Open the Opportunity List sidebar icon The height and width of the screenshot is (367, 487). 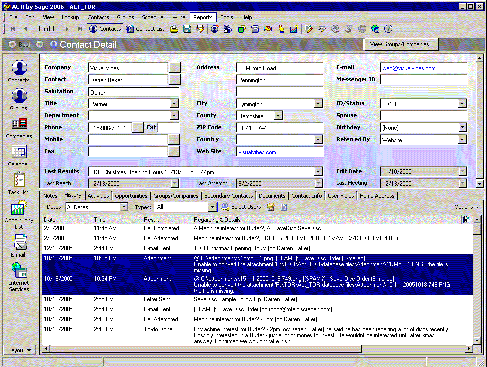pos(19,214)
